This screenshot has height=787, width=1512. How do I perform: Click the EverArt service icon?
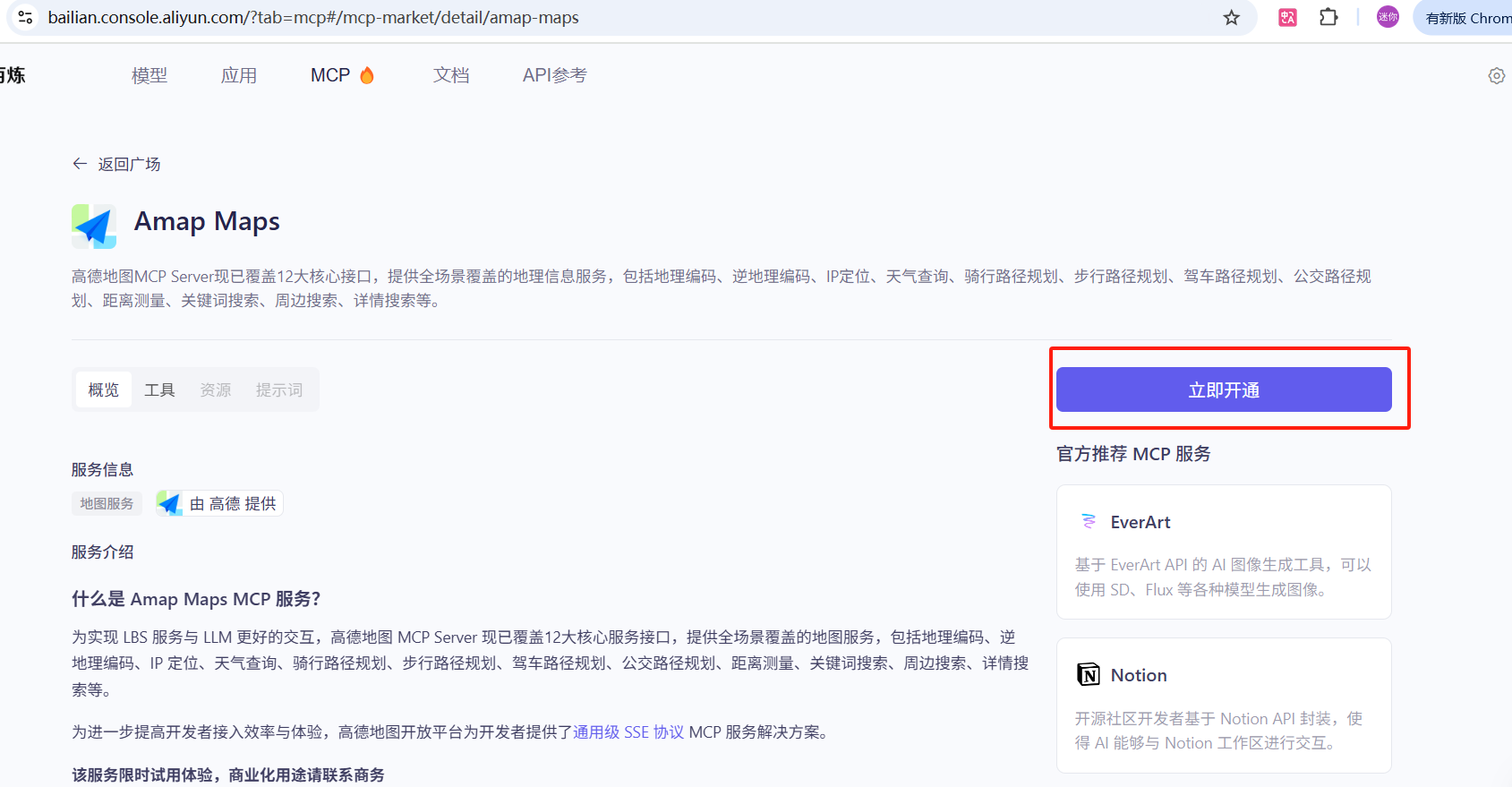1089,521
